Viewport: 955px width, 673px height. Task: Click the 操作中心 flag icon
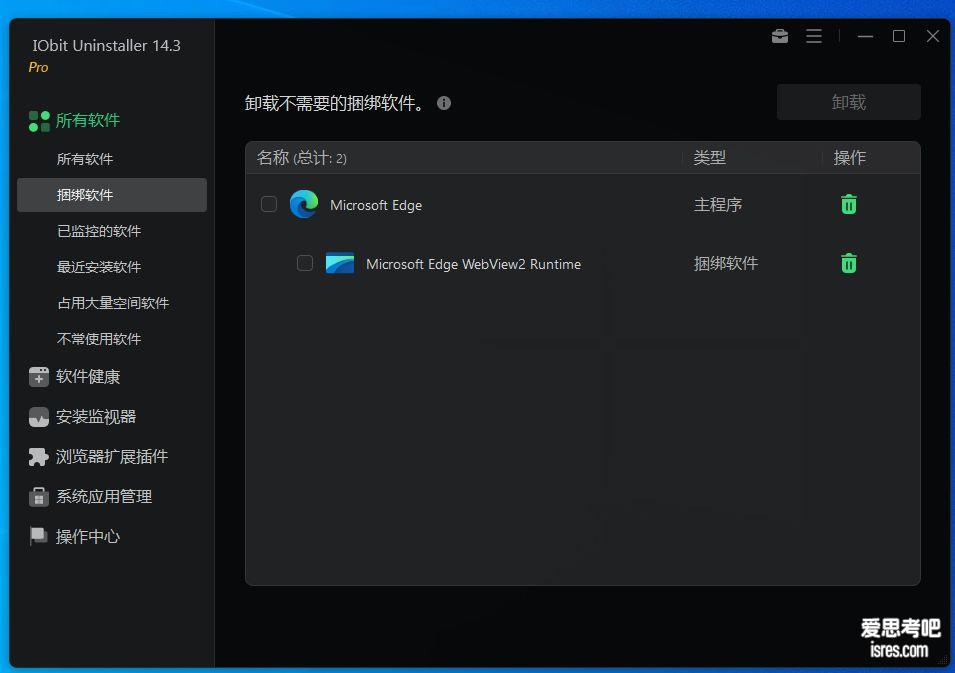click(38, 536)
